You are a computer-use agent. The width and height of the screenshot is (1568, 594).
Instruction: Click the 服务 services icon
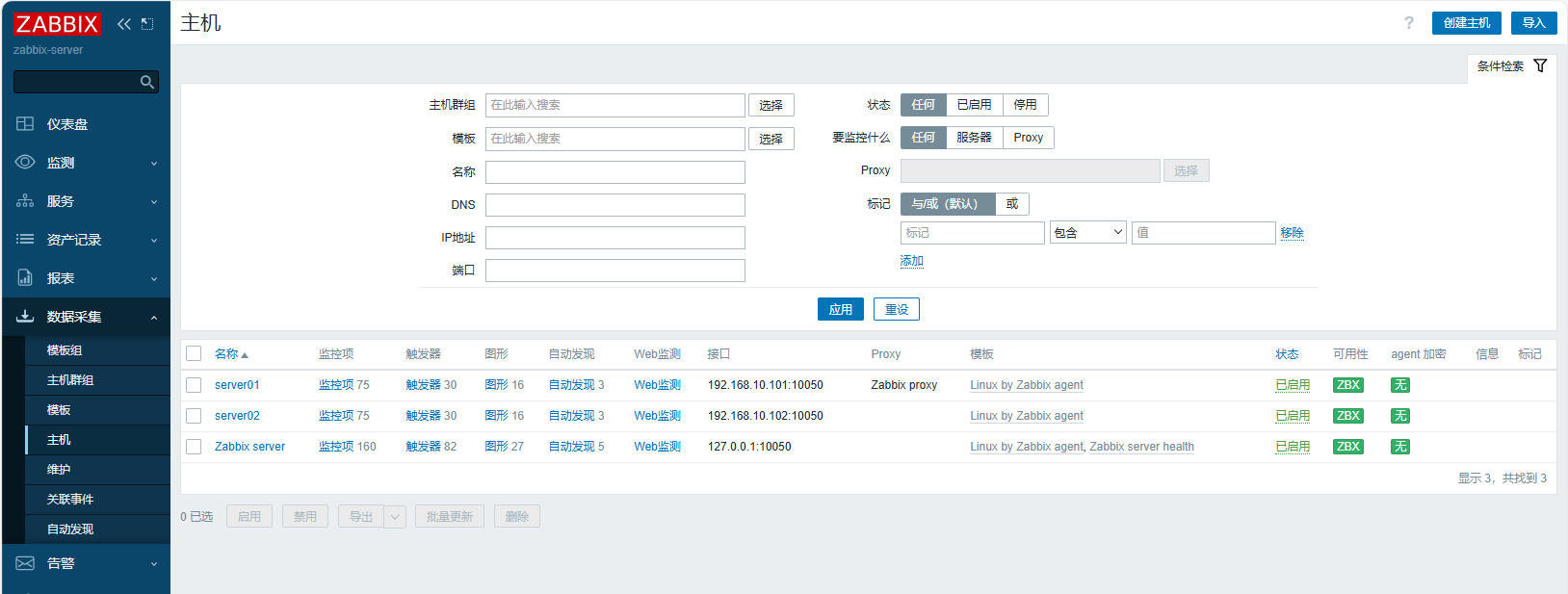pos(25,201)
